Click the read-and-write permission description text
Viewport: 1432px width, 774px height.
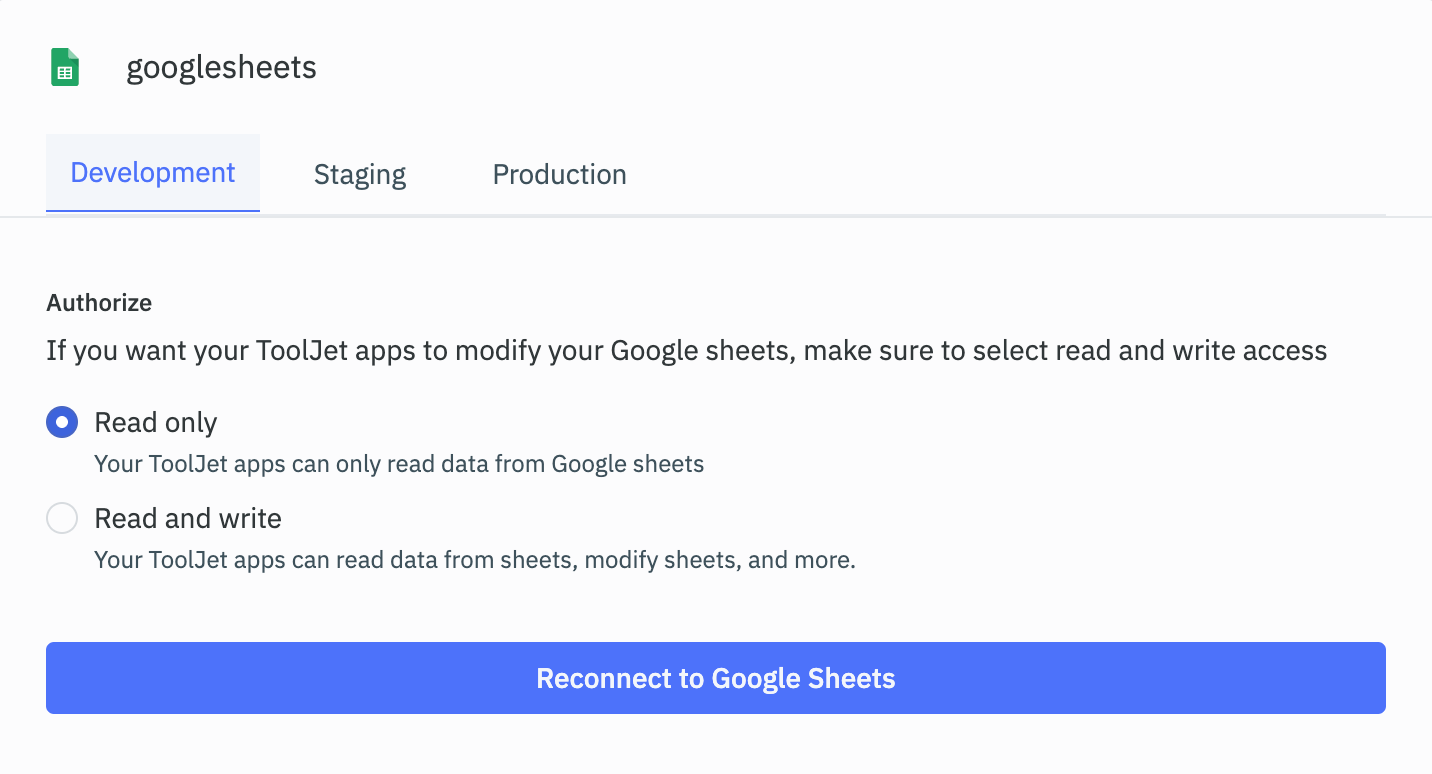(474, 560)
